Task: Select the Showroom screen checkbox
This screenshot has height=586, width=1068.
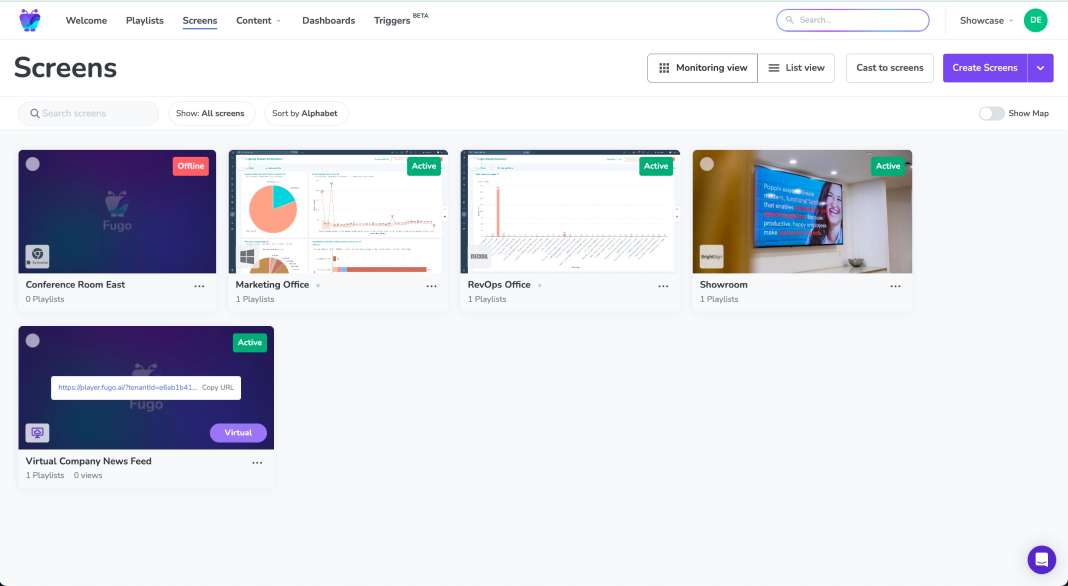Action: coord(705,162)
